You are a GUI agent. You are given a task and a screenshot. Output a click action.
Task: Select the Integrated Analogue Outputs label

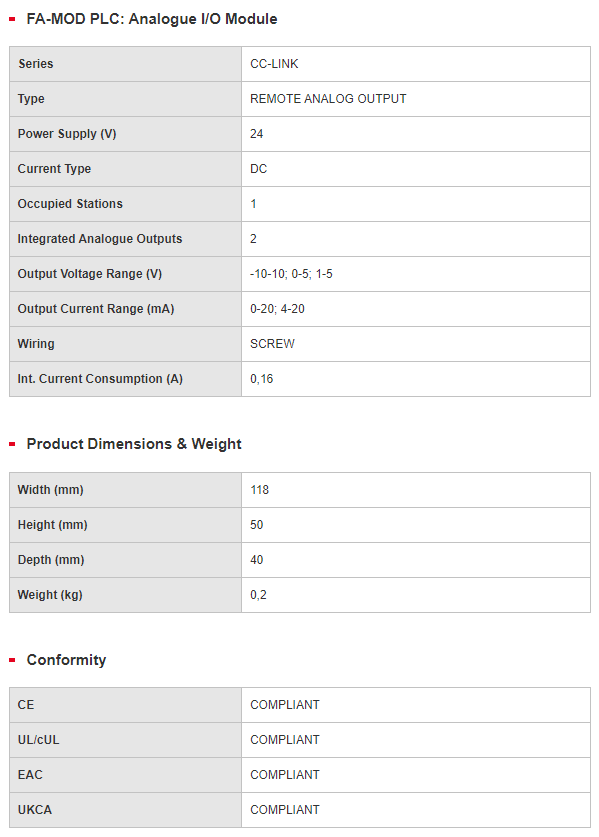pyautogui.click(x=100, y=239)
